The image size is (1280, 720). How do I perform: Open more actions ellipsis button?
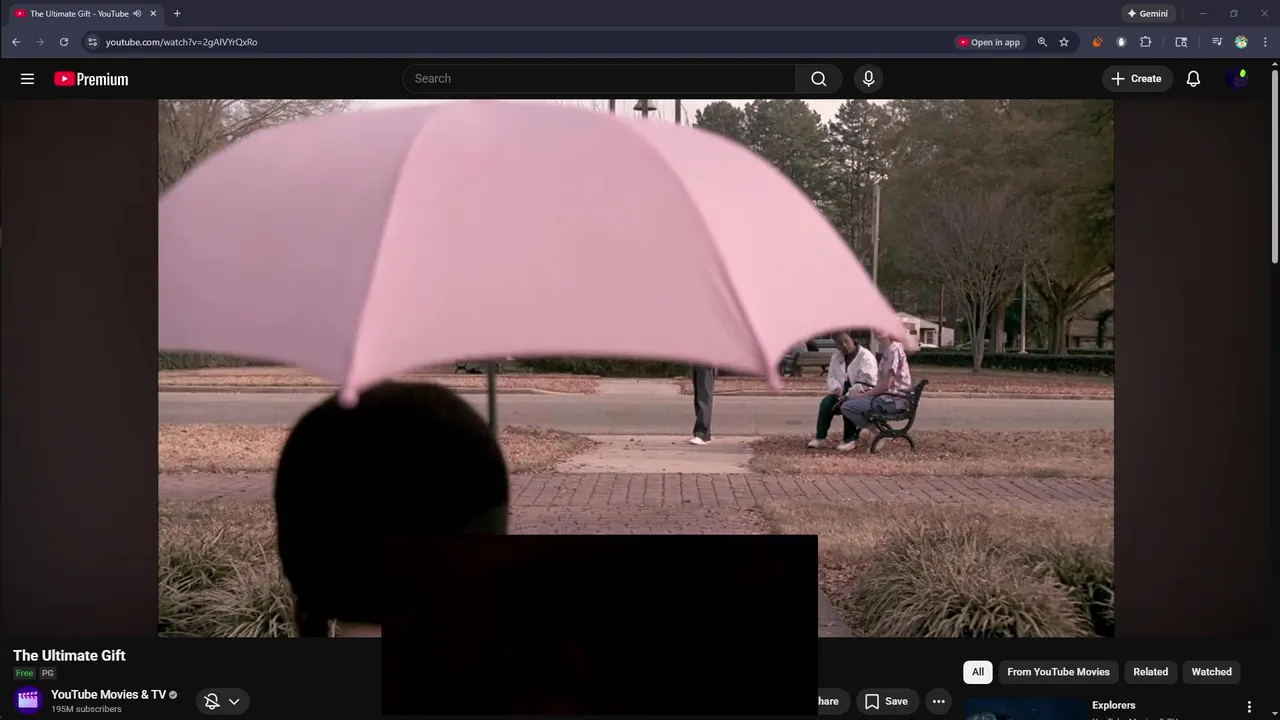tap(938, 701)
